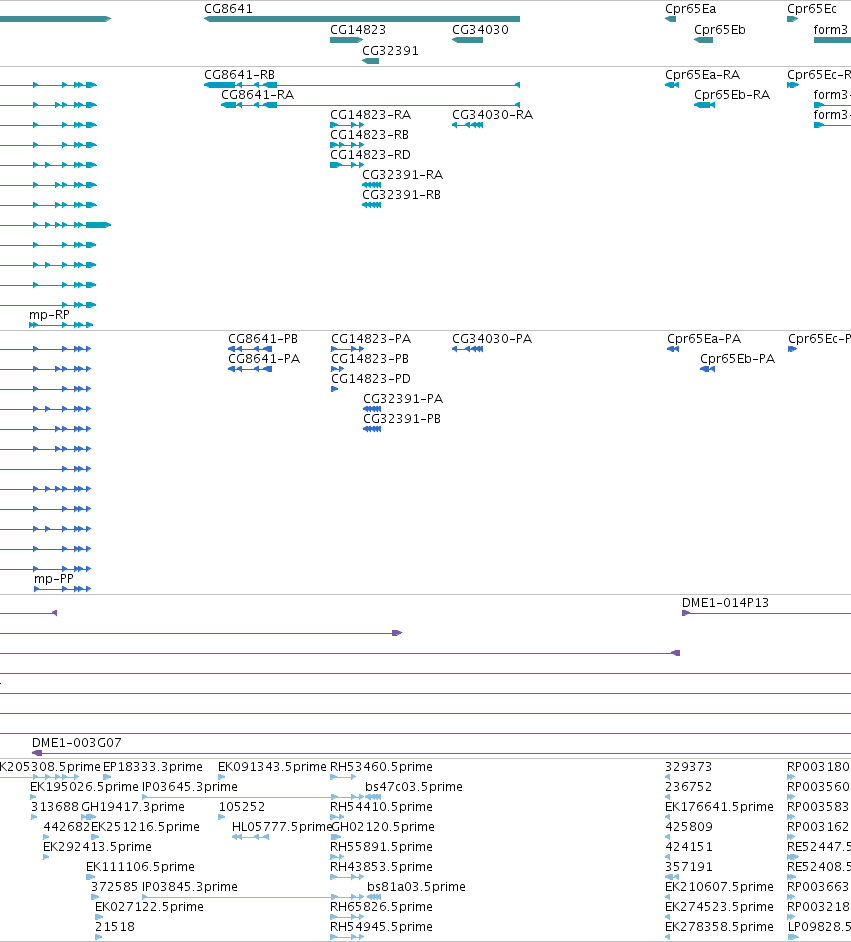
Task: Click EST EK210607.5prime
Action: 719,887
